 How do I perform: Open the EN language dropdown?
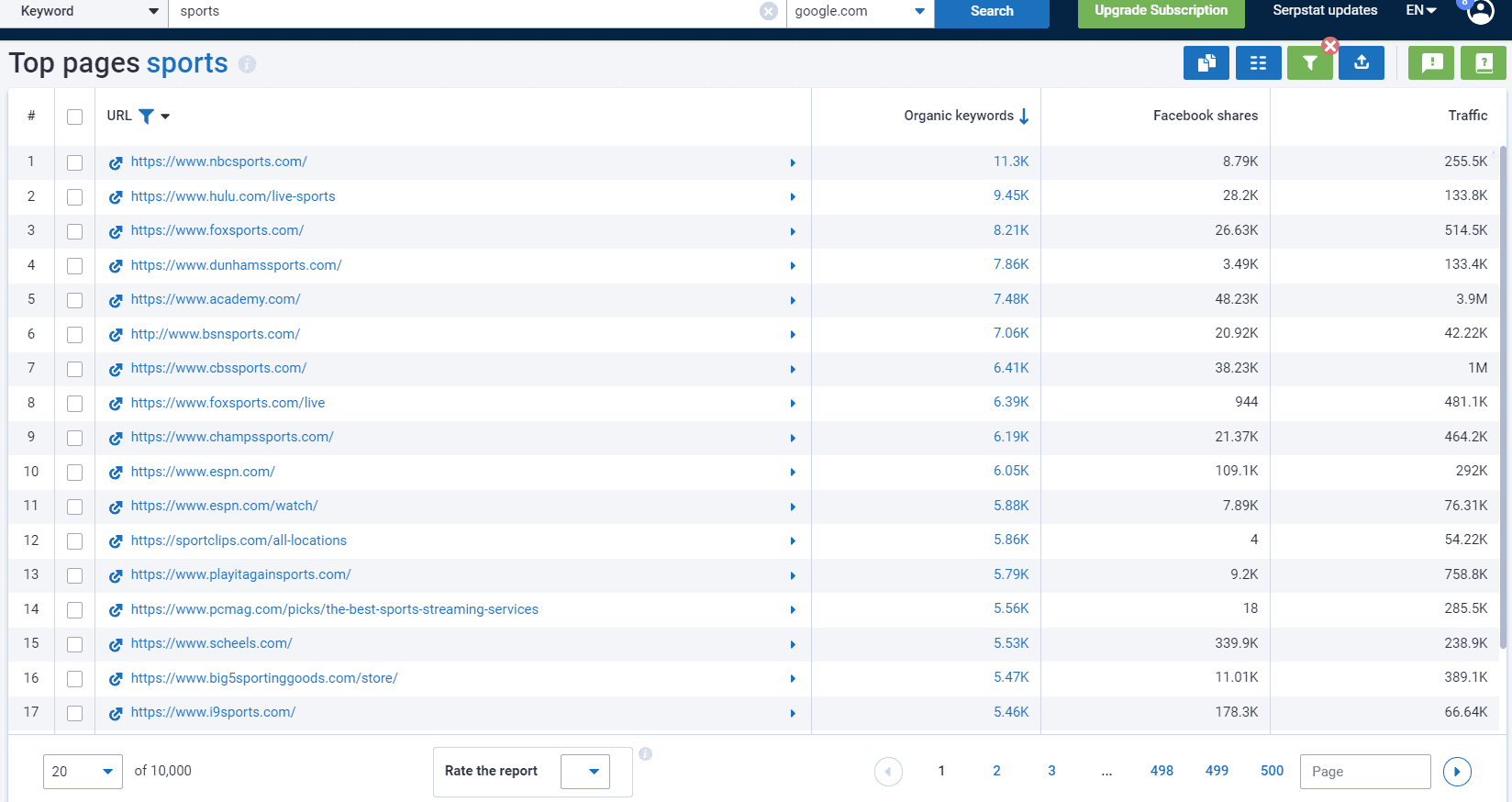(x=1421, y=10)
